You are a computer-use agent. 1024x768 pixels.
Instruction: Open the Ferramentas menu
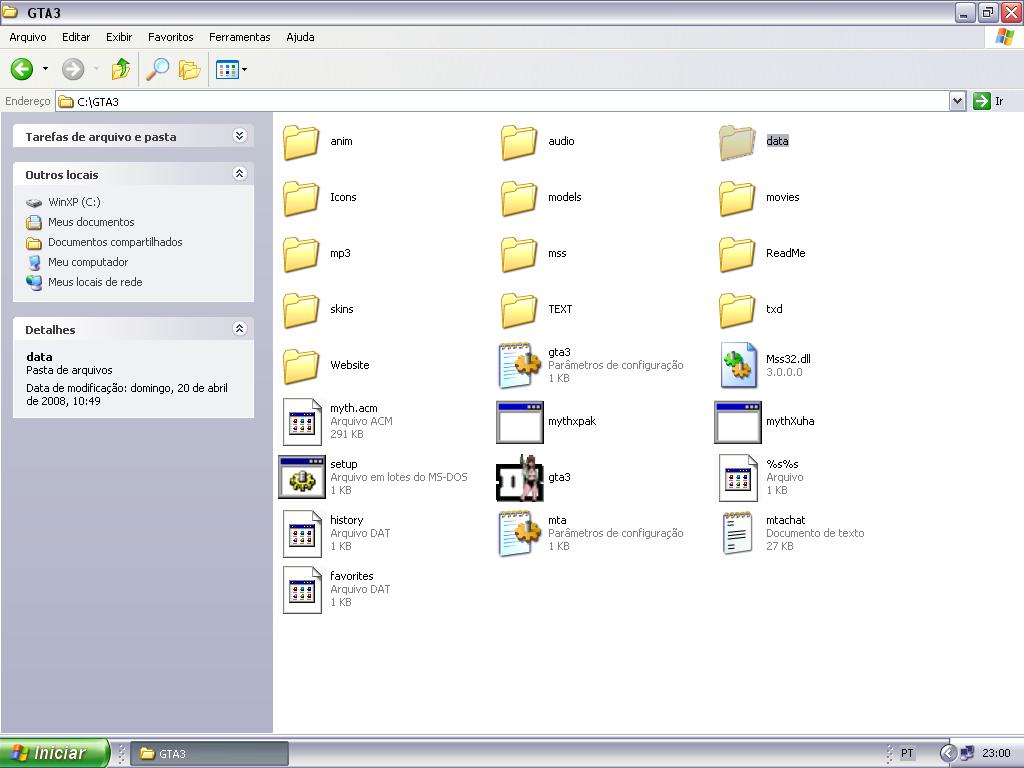tap(240, 37)
